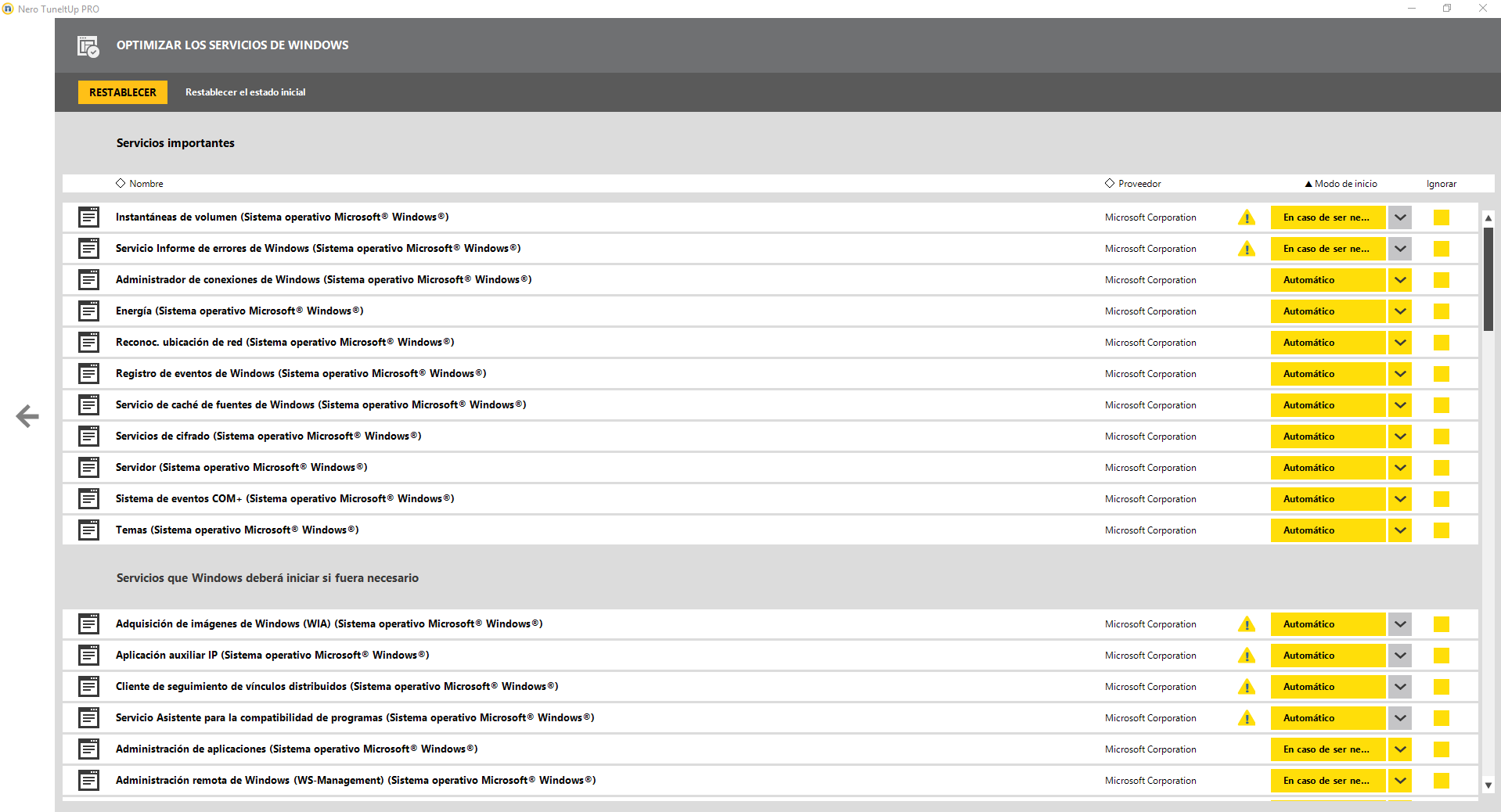Image resolution: width=1501 pixels, height=812 pixels.
Task: Toggle Ignorar checkbox for Temas service
Action: click(x=1442, y=530)
